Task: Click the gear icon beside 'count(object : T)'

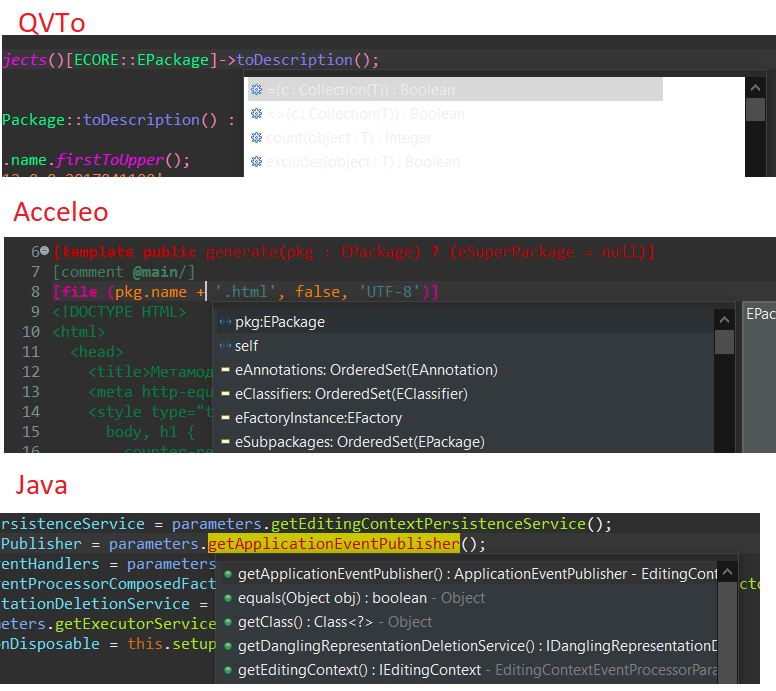Action: [x=256, y=138]
